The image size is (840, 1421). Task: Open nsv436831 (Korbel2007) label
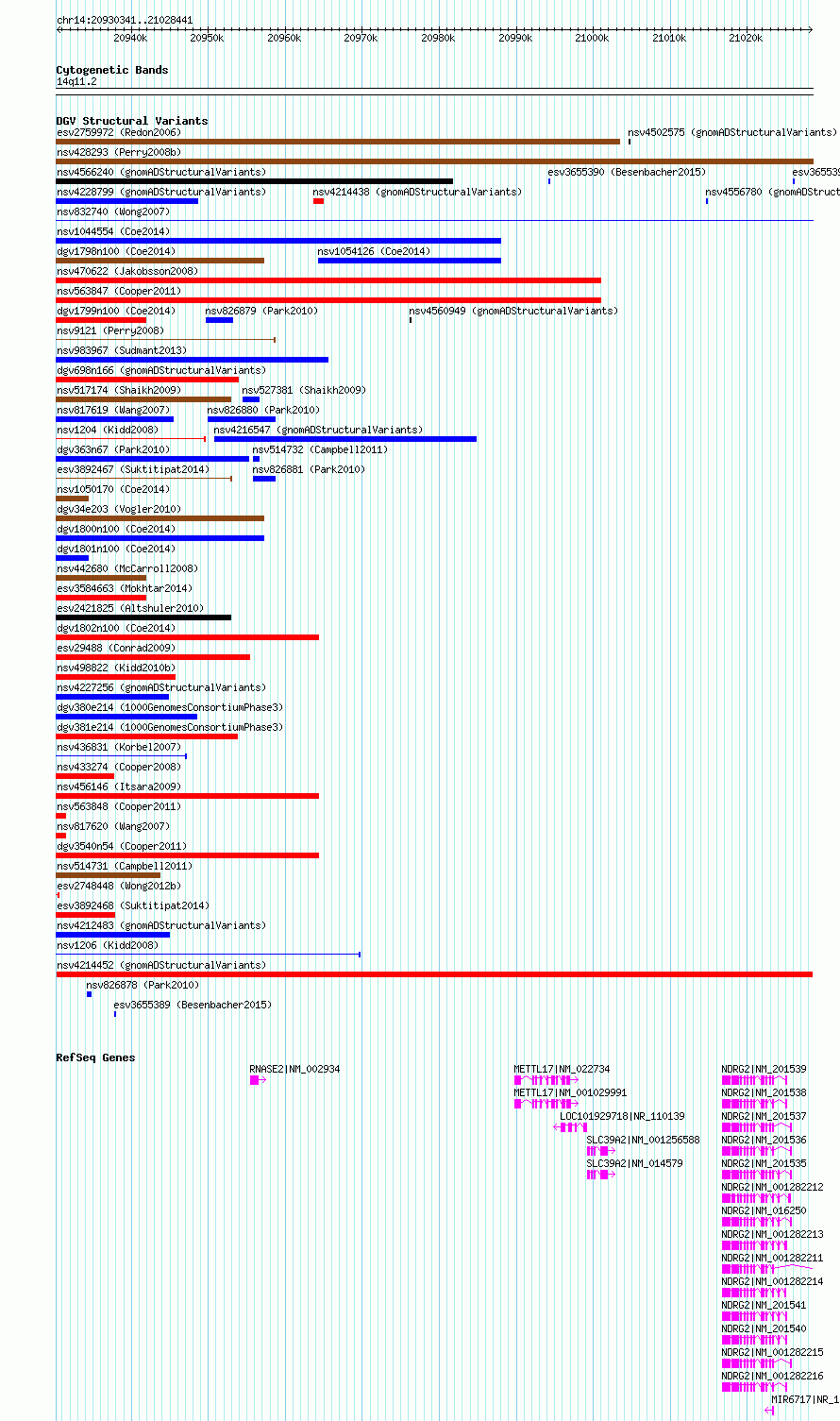(118, 747)
